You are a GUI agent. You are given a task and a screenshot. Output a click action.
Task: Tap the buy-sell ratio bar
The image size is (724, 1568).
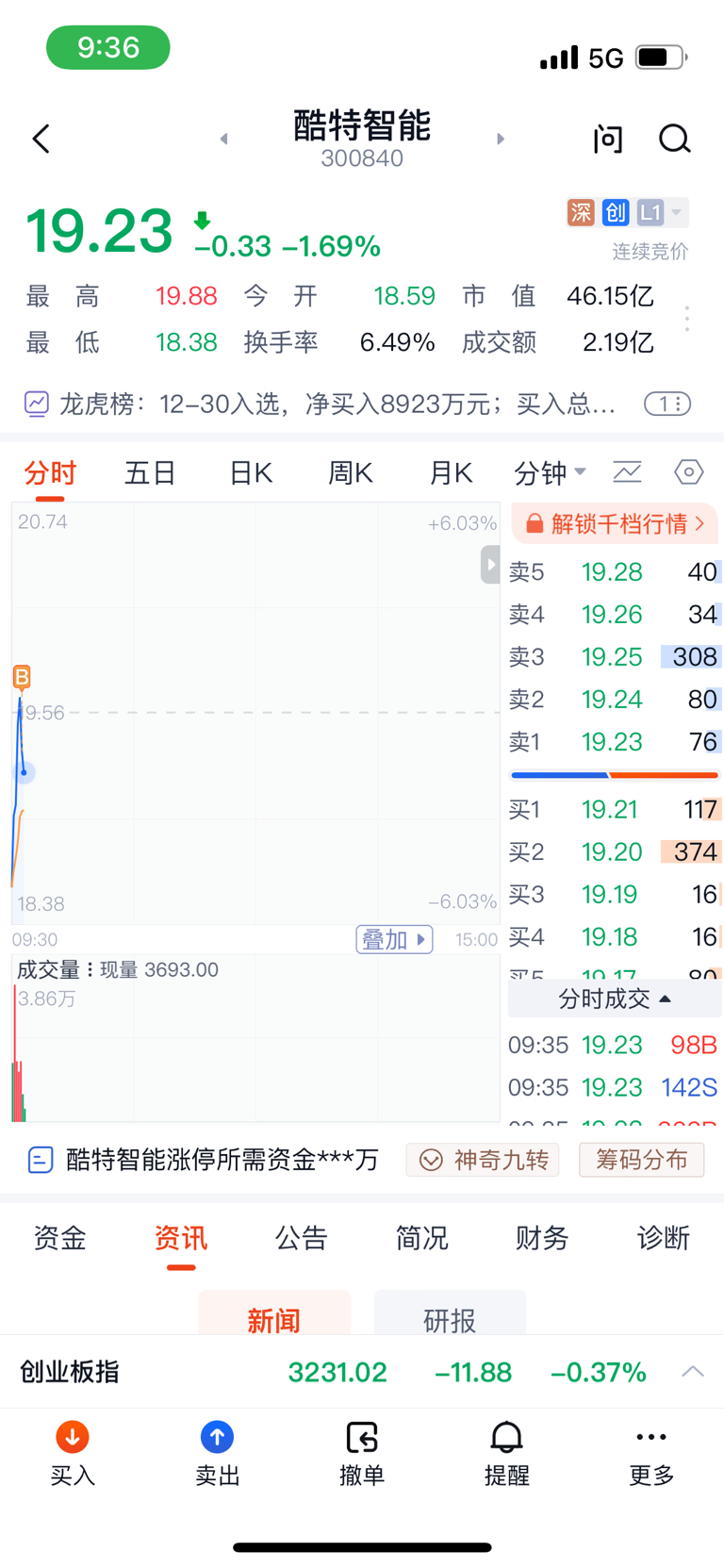[x=615, y=775]
